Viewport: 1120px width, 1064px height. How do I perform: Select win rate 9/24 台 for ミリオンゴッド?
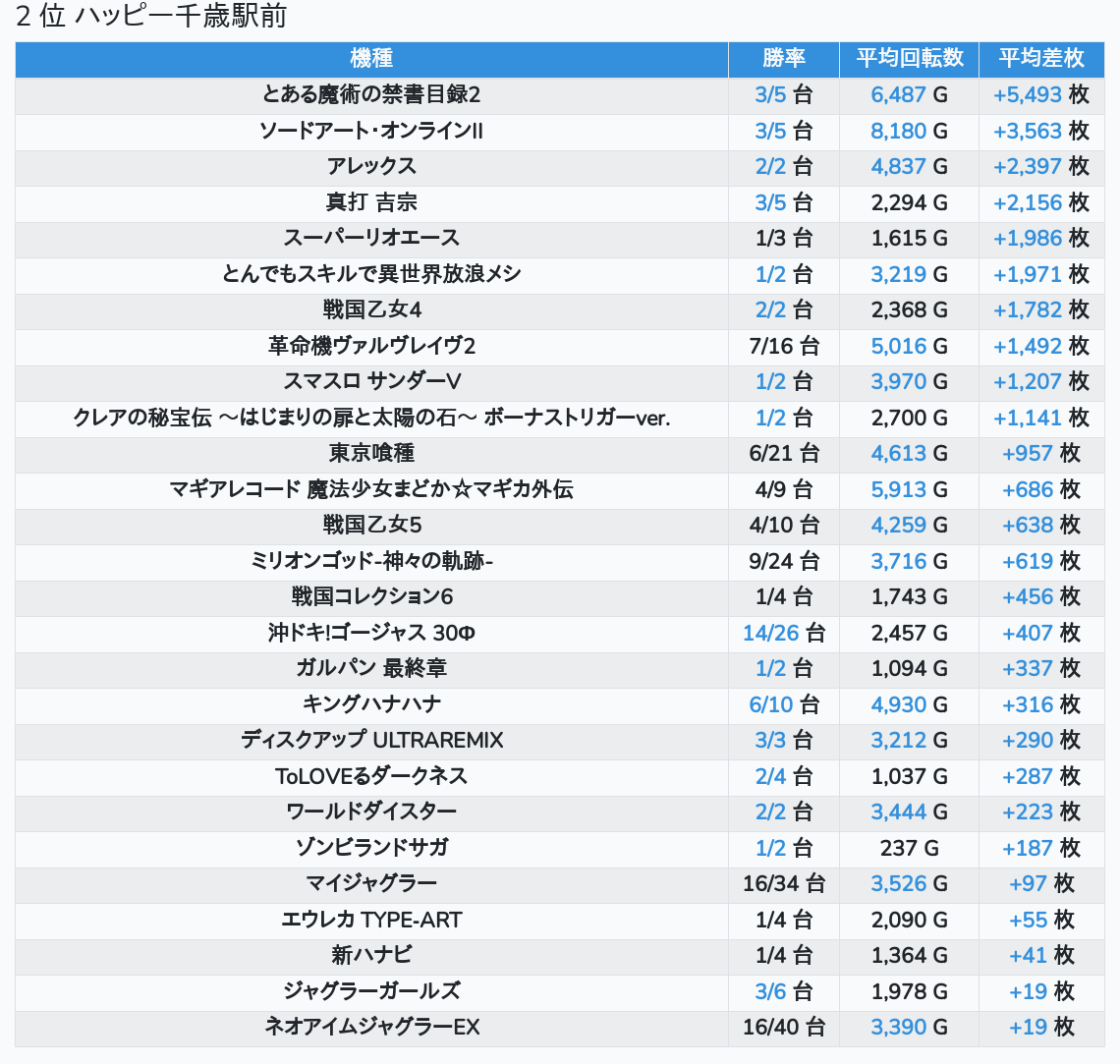(784, 561)
